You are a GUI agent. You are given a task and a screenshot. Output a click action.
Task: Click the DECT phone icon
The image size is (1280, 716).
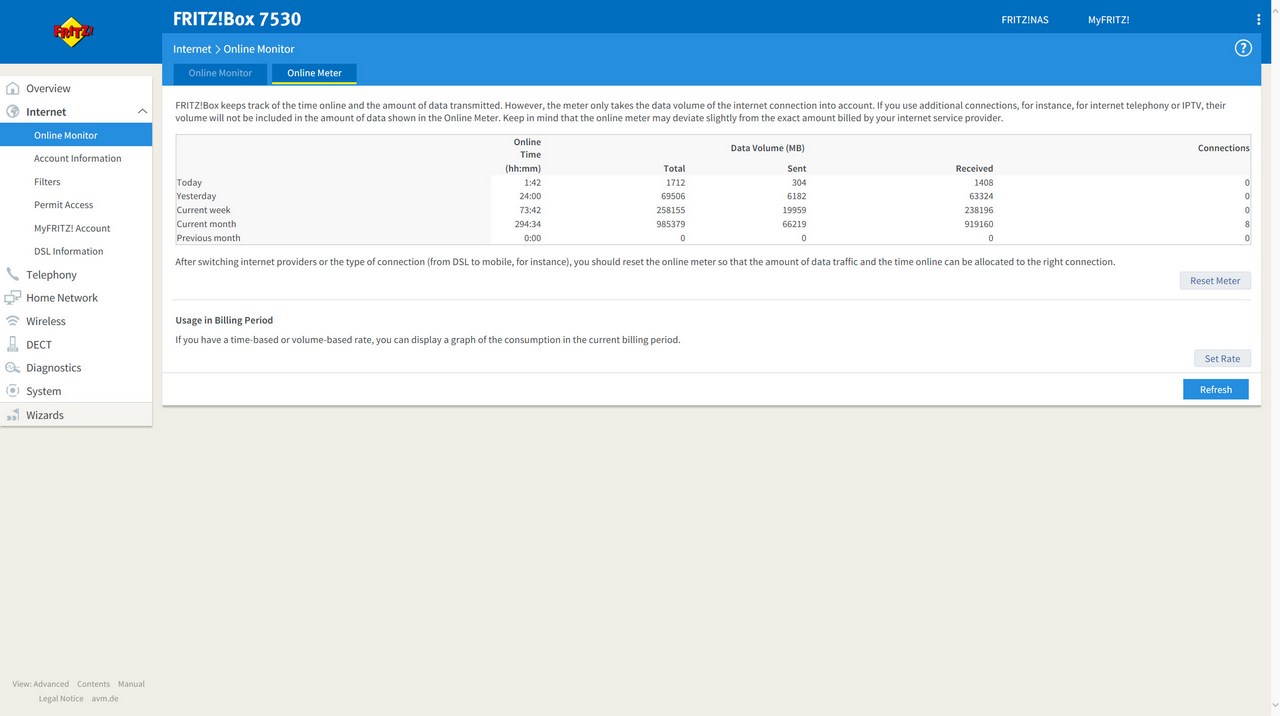(13, 344)
